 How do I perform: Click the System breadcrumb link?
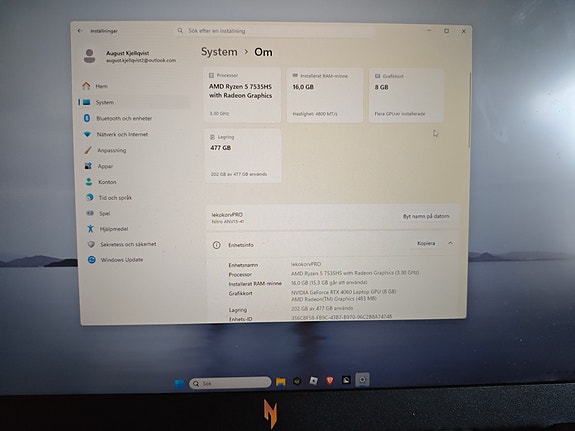tap(219, 52)
